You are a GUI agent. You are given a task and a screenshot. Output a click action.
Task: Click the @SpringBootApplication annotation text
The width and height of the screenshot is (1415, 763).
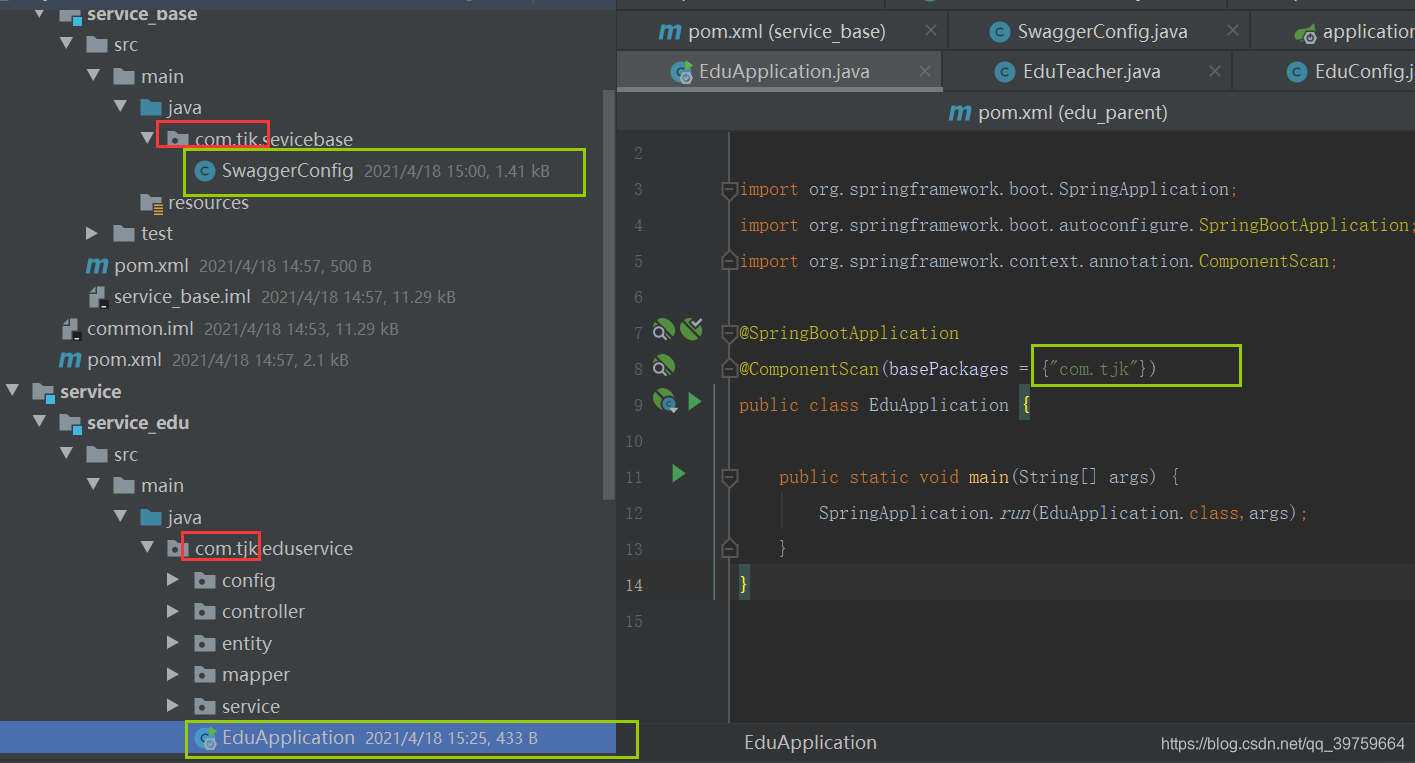coord(849,333)
